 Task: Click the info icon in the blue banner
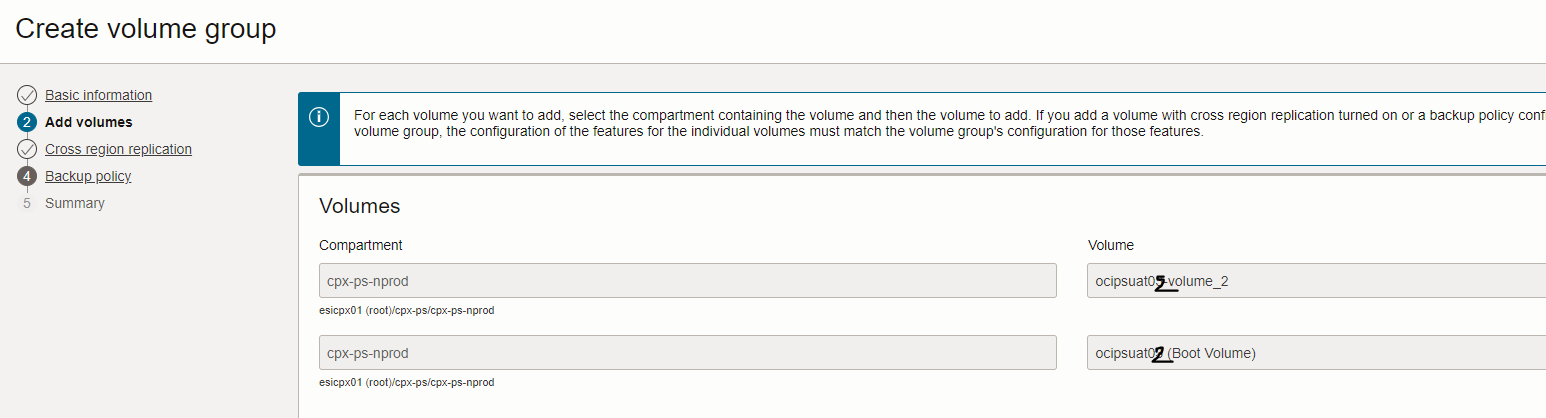(x=319, y=116)
